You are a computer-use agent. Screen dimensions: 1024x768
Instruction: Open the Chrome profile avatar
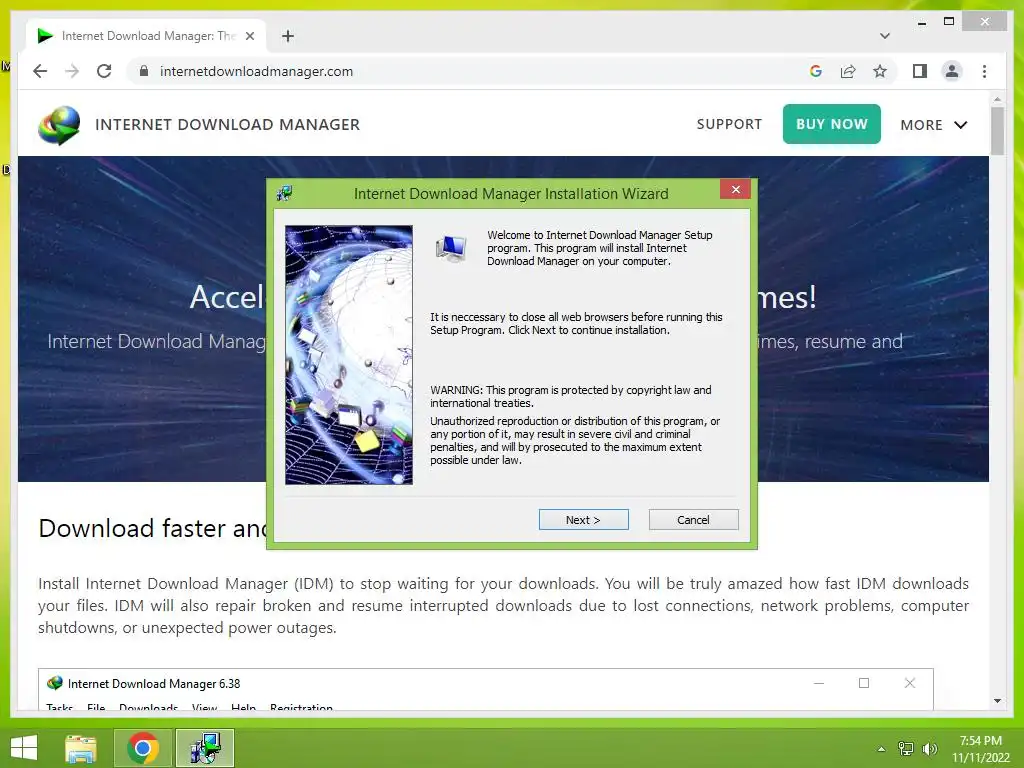click(x=952, y=71)
